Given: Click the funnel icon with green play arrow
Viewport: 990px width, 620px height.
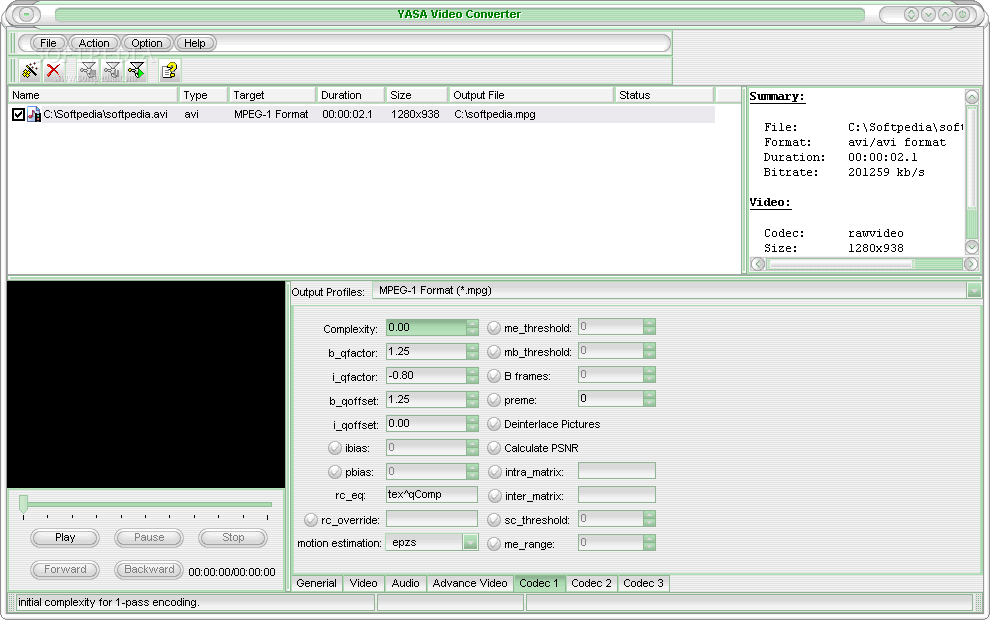Looking at the screenshot, I should [136, 70].
